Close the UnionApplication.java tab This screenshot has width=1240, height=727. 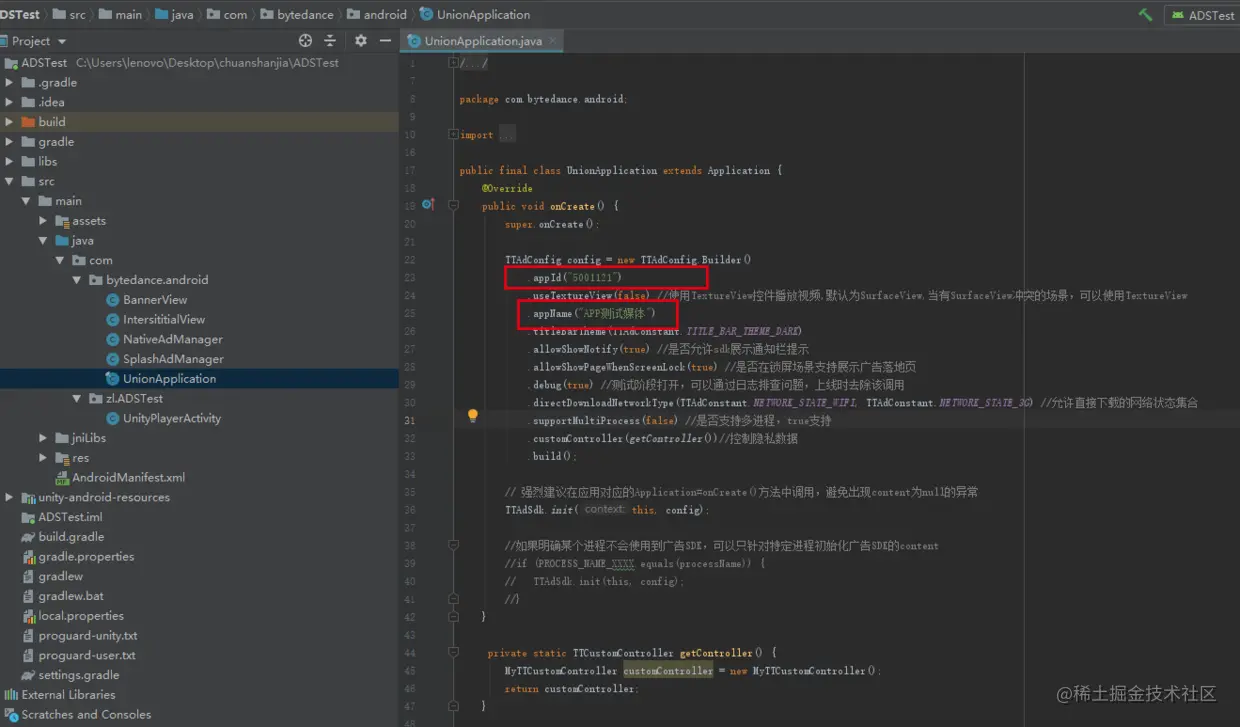click(553, 41)
